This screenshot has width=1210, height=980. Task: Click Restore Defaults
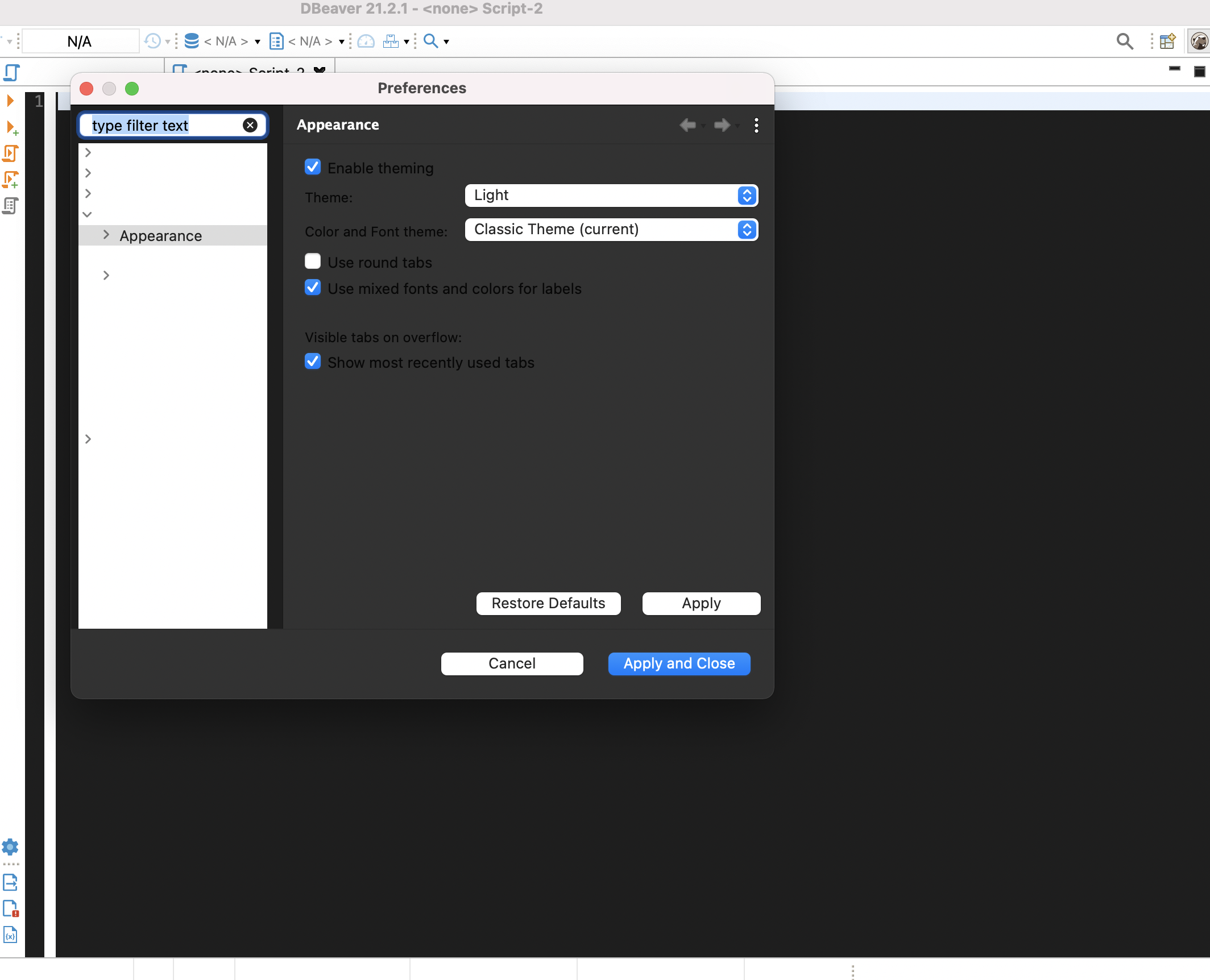(x=548, y=603)
